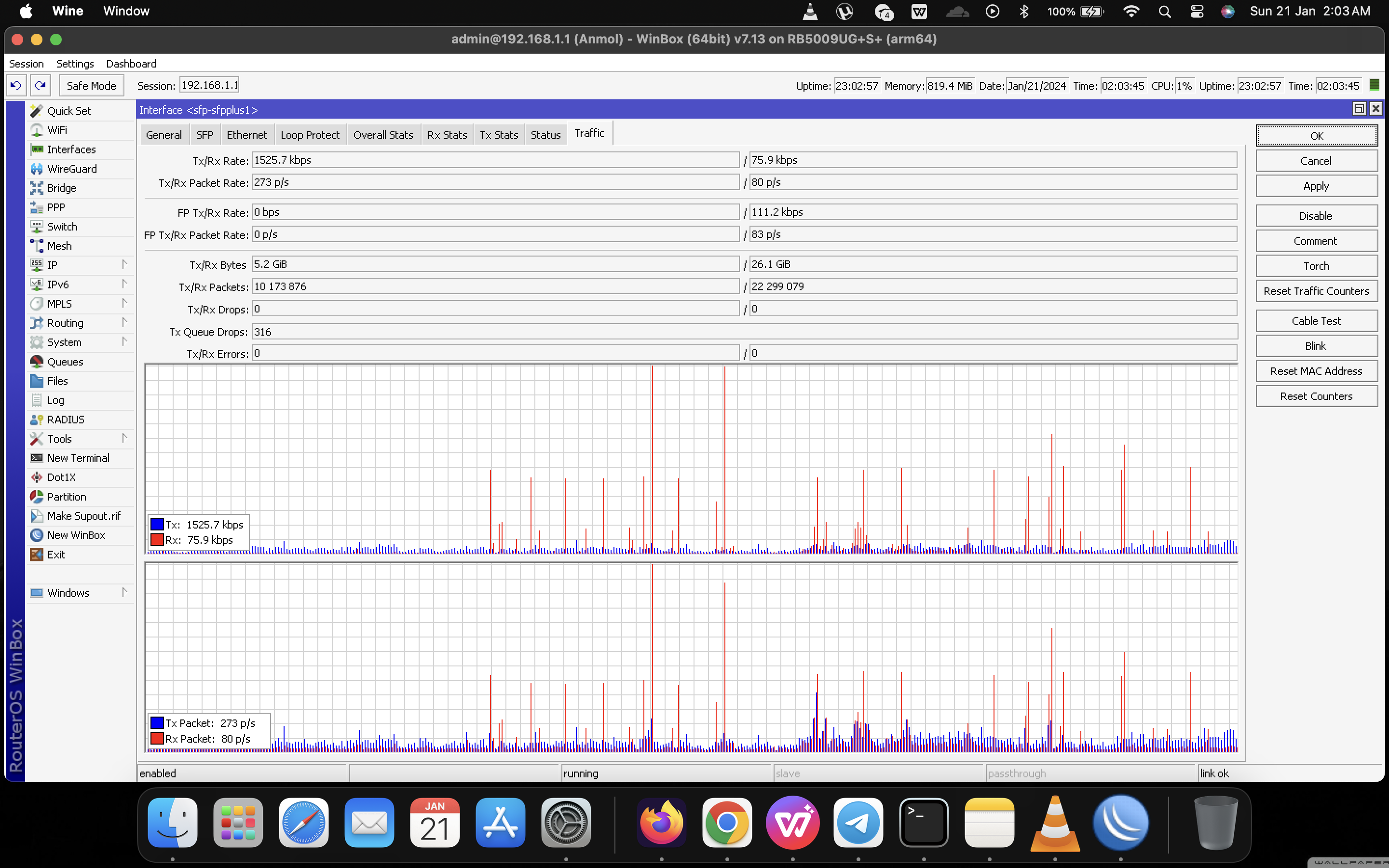Open Telegram from the Dock

click(x=858, y=823)
